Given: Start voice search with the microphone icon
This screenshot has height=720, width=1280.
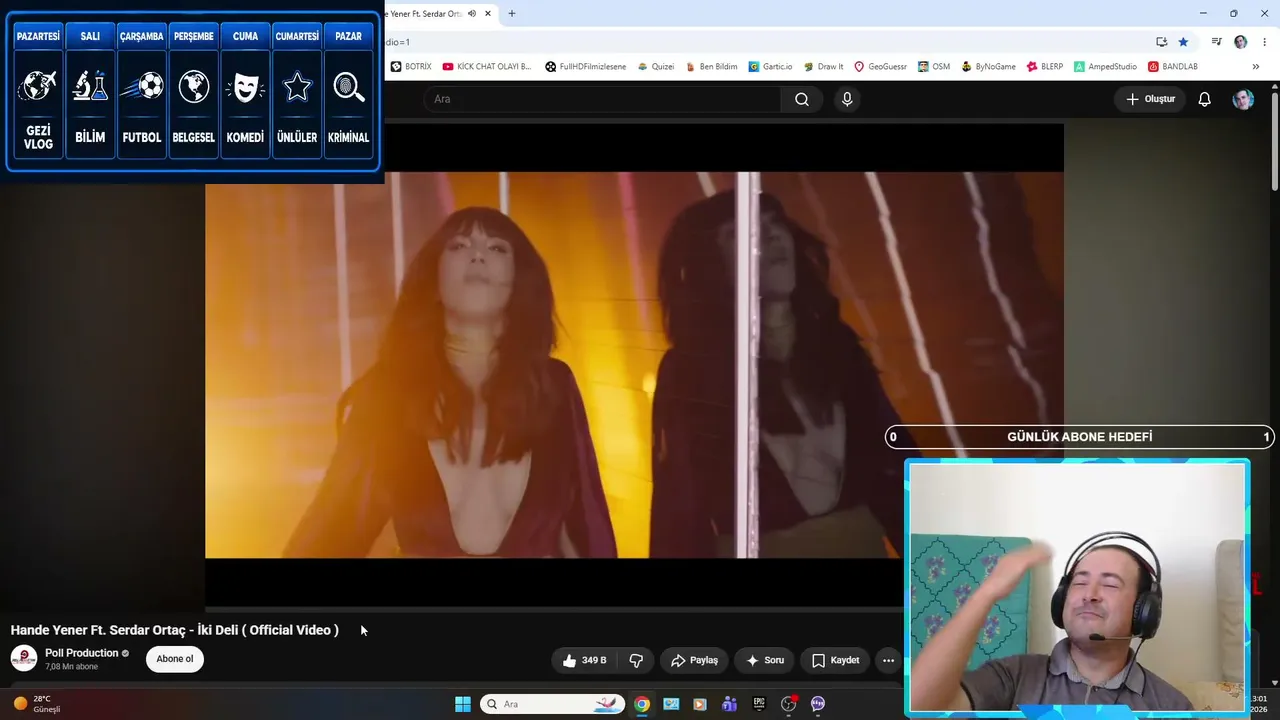Looking at the screenshot, I should (847, 99).
